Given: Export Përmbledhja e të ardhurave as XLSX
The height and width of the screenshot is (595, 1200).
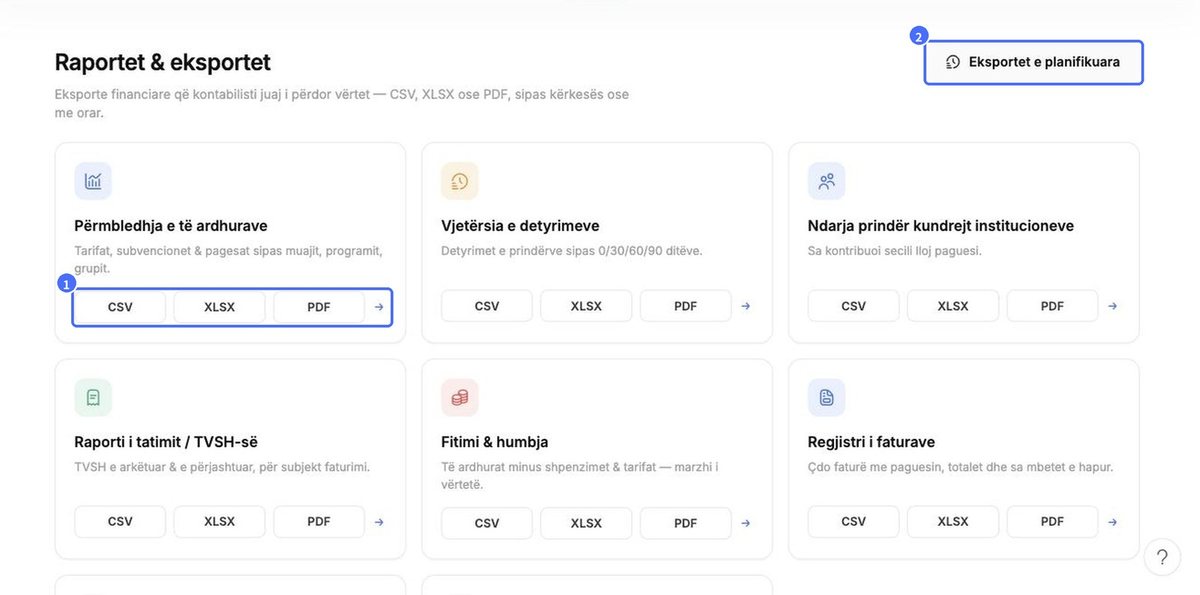Looking at the screenshot, I should (x=220, y=307).
